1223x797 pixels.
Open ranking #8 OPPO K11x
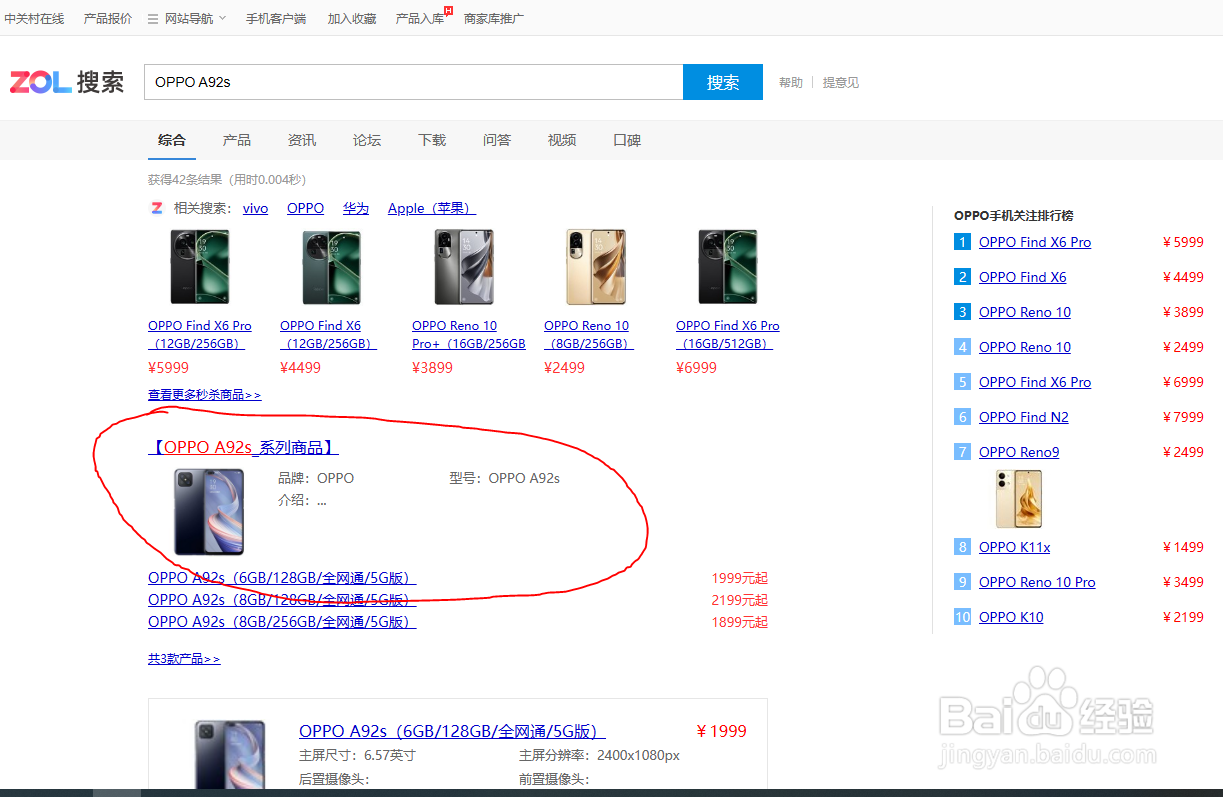[1015, 547]
